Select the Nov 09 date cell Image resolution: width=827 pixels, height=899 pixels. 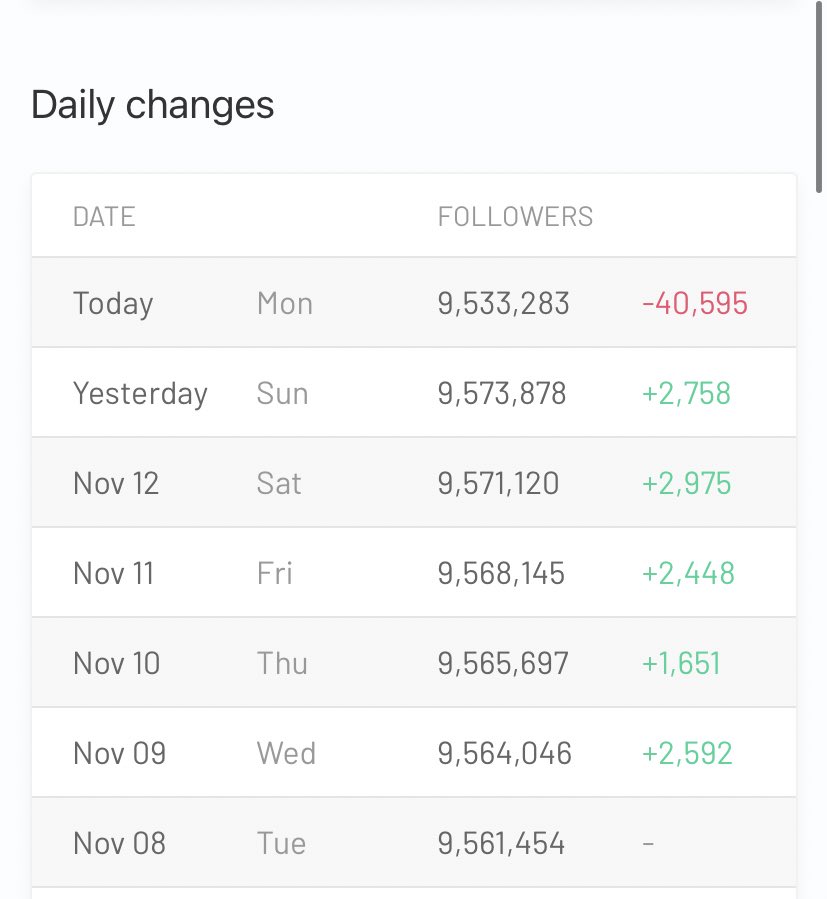tap(119, 753)
